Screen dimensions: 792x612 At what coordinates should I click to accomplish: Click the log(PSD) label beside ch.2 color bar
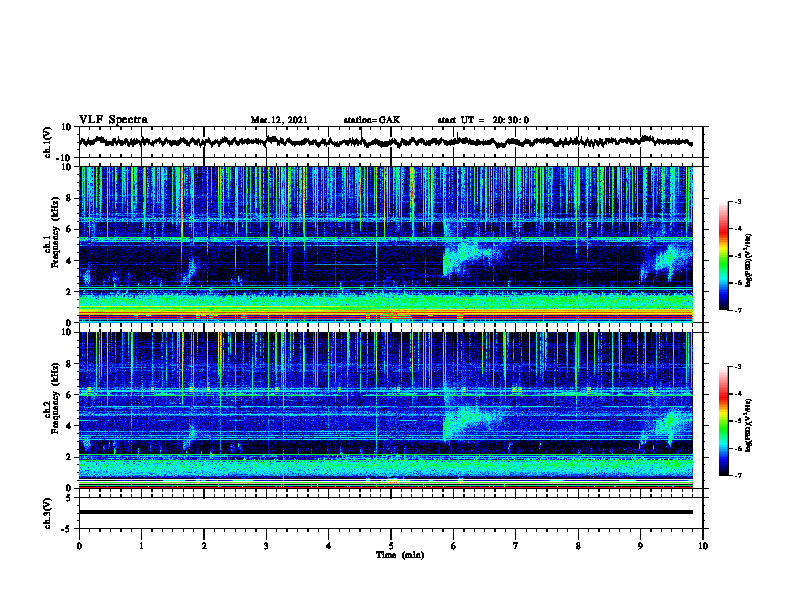[749, 425]
